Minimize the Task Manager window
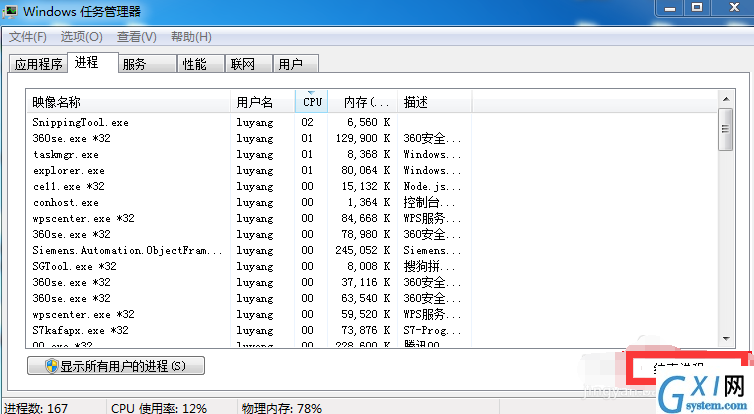This screenshot has height=414, width=754. pos(670,8)
